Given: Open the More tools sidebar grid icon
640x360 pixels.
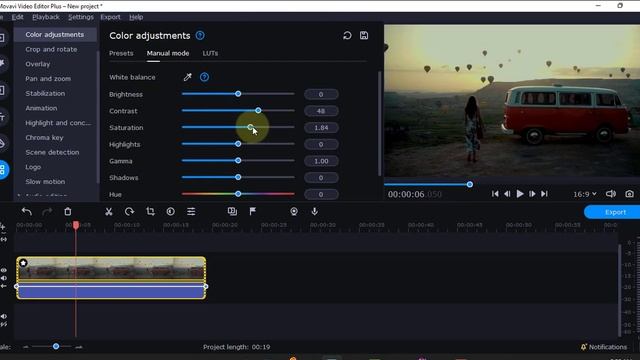Looking at the screenshot, I should (x=3, y=170).
